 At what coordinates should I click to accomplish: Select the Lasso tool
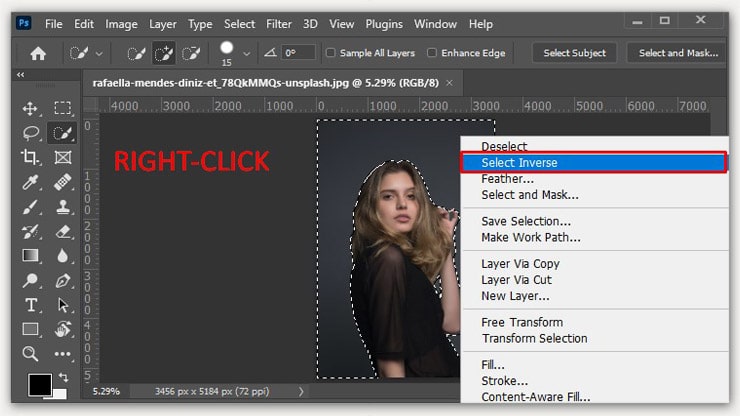[x=30, y=133]
